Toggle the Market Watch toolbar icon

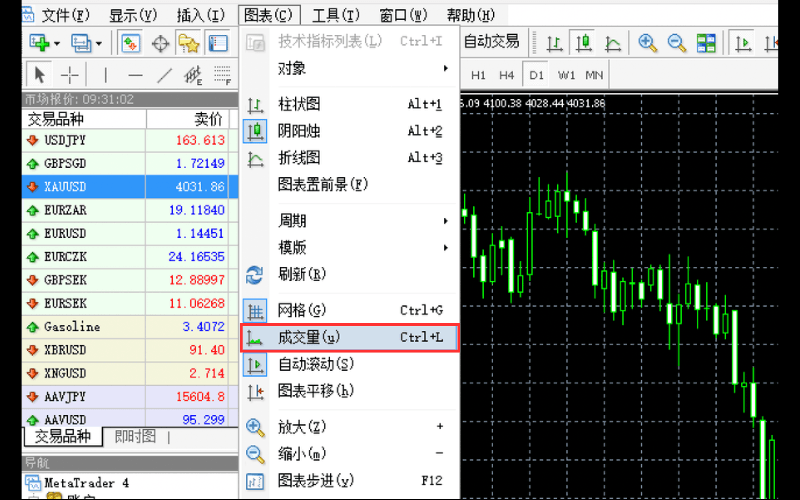[130, 43]
